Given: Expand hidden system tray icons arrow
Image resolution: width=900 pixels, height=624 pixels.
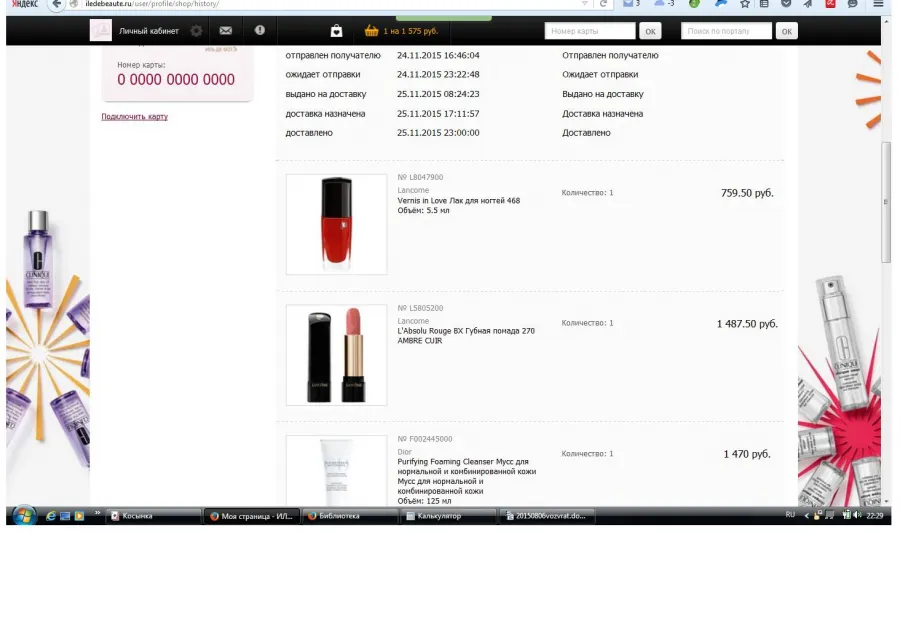Looking at the screenshot, I should coord(806,516).
